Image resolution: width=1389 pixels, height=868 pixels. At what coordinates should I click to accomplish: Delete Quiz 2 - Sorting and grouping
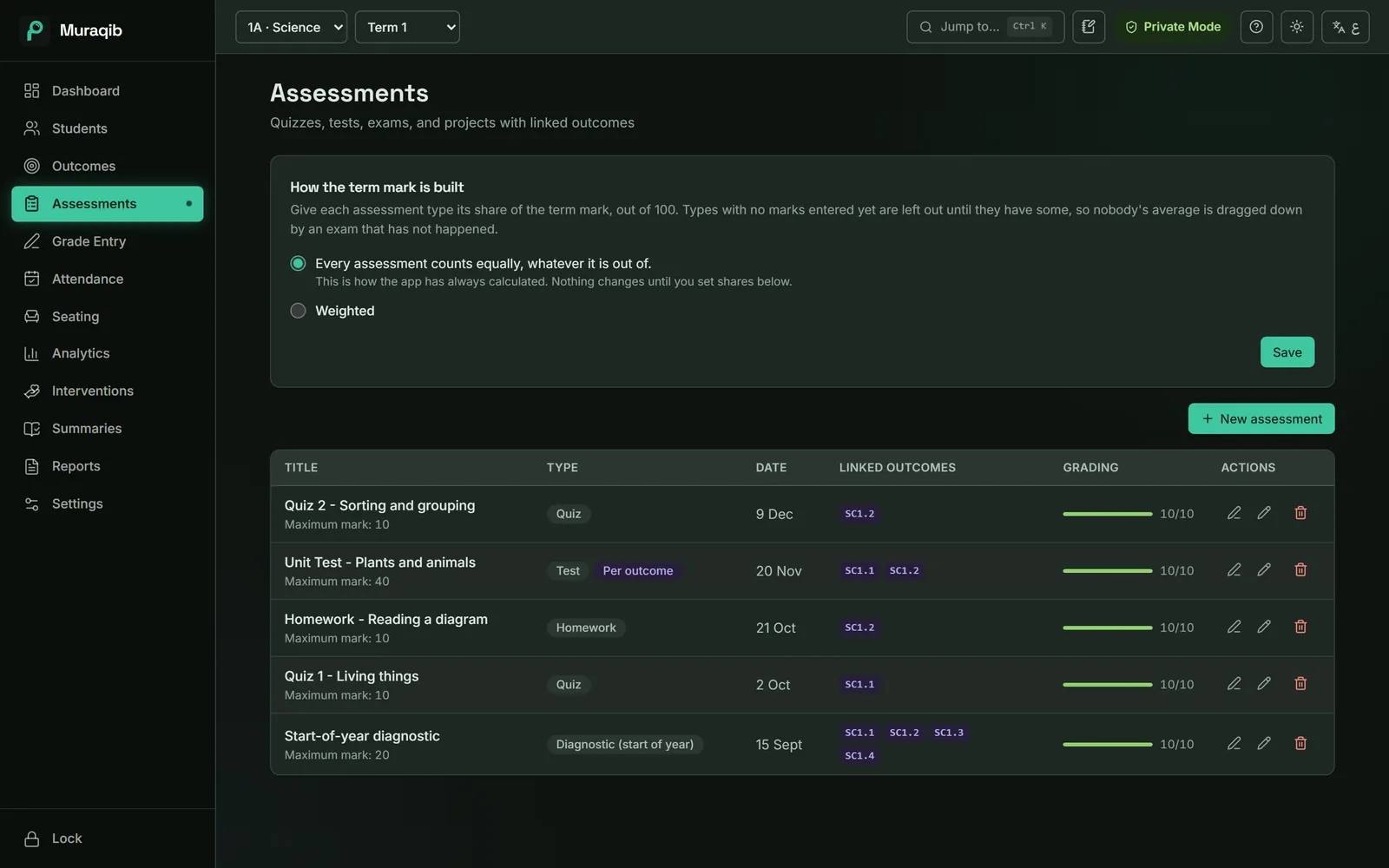(x=1300, y=513)
